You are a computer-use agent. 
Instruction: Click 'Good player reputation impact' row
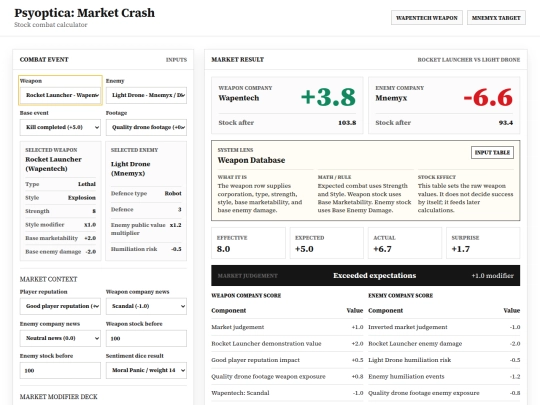[287, 360]
